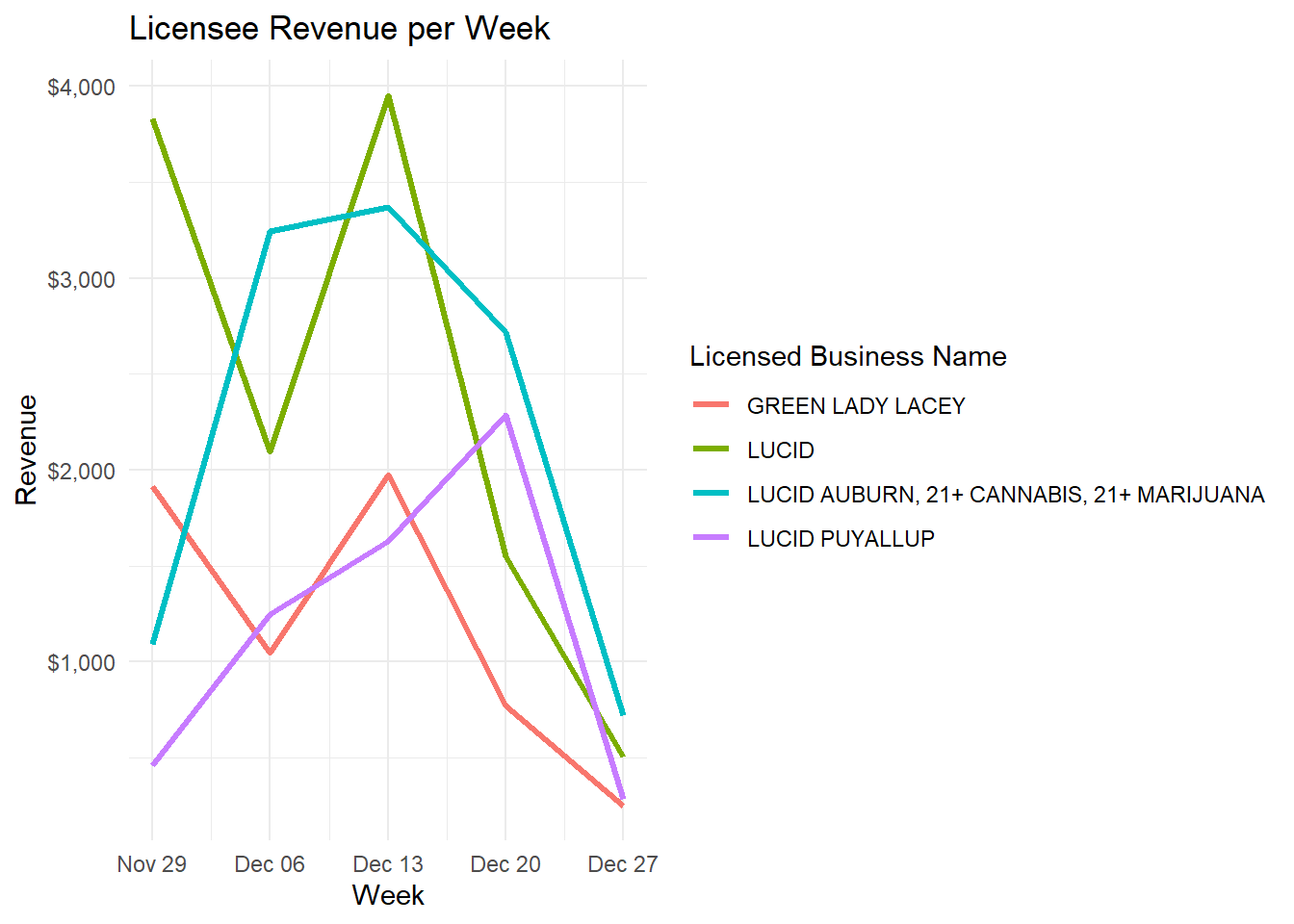Click the GREEN LADY LACEY legend label
Image resolution: width=1294 pixels, height=924 pixels.
coord(855,406)
